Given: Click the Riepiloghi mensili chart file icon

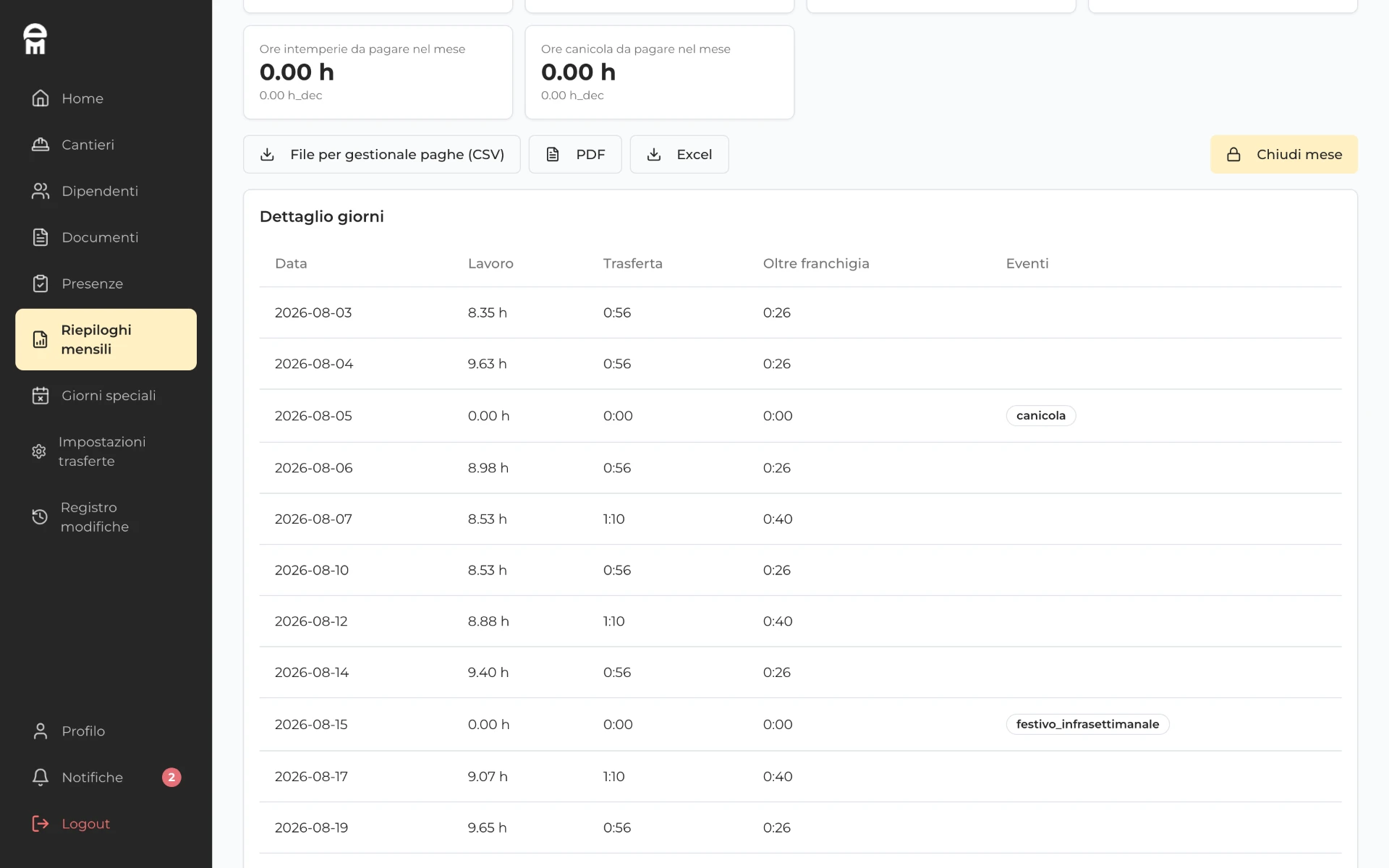Looking at the screenshot, I should [x=41, y=339].
